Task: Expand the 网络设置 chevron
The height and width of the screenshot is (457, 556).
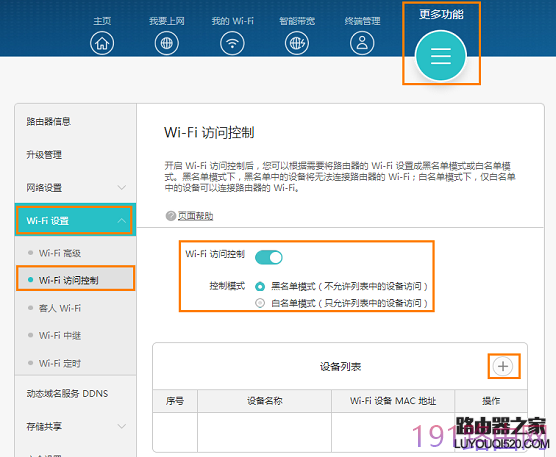Action: pyautogui.click(x=122, y=187)
